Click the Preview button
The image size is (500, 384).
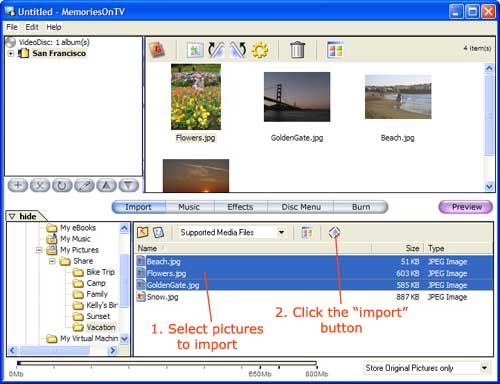click(x=466, y=207)
